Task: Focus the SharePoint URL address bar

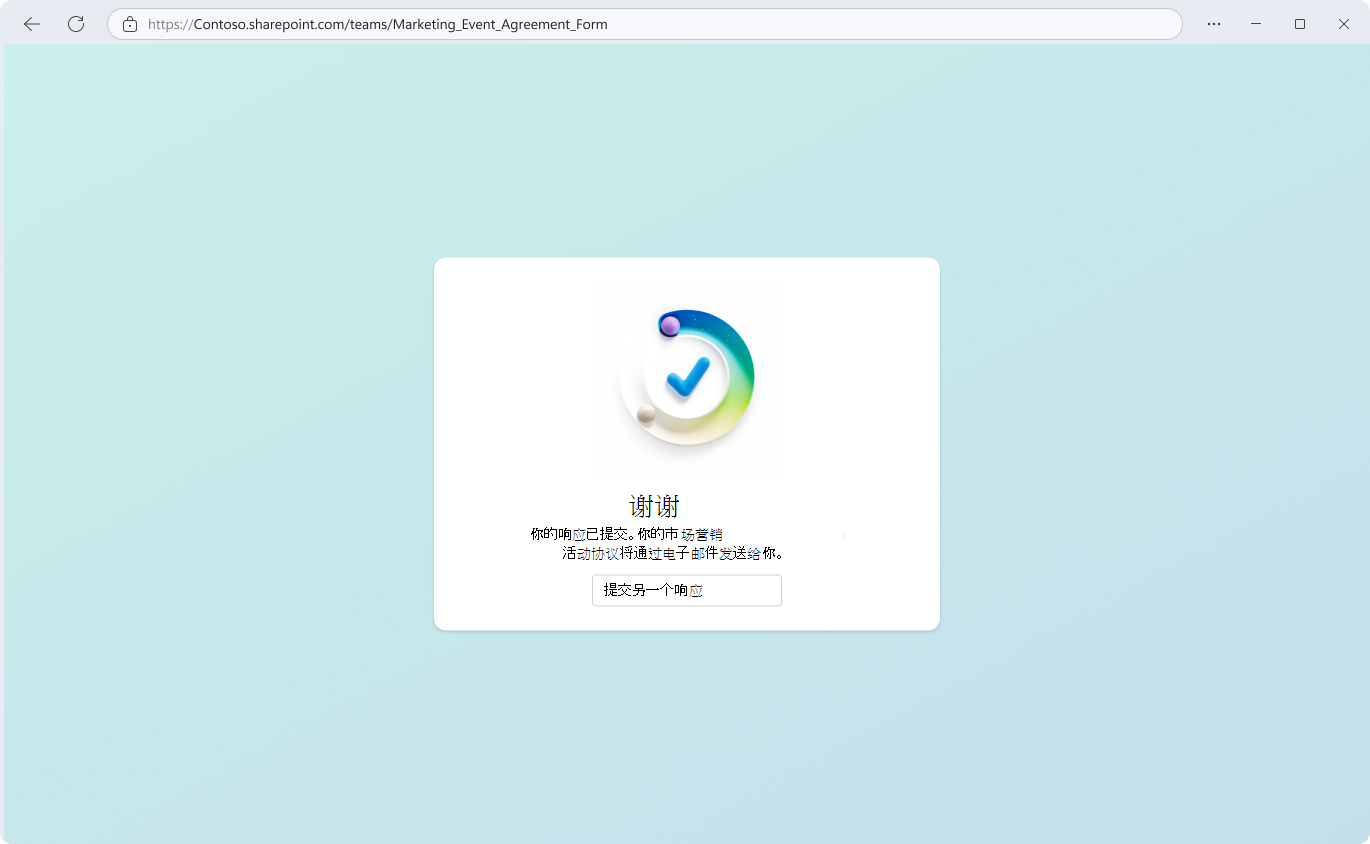Action: 645,24
